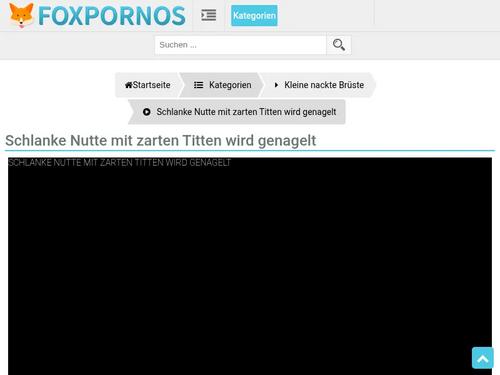Viewport: 500px width, 375px height.
Task: Open the sidebar menu toggle icon
Action: (x=209, y=15)
